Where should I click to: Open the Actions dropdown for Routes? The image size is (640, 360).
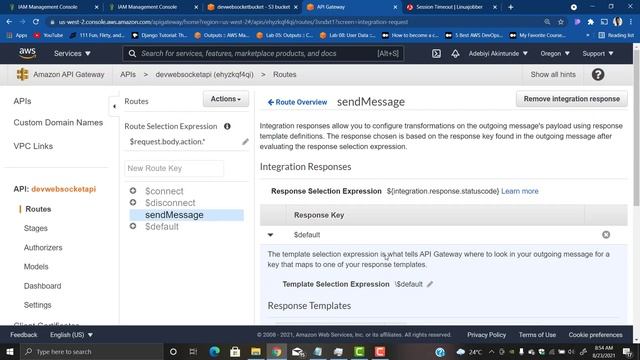226,99
